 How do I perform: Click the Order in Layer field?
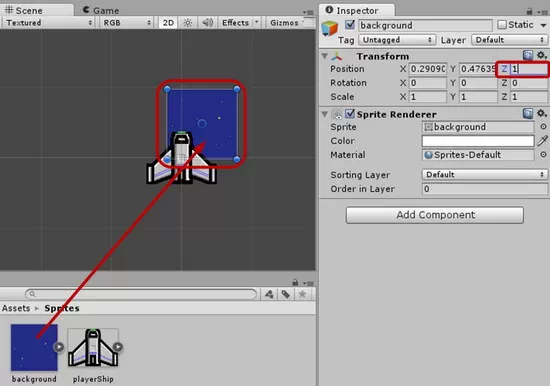[484, 189]
